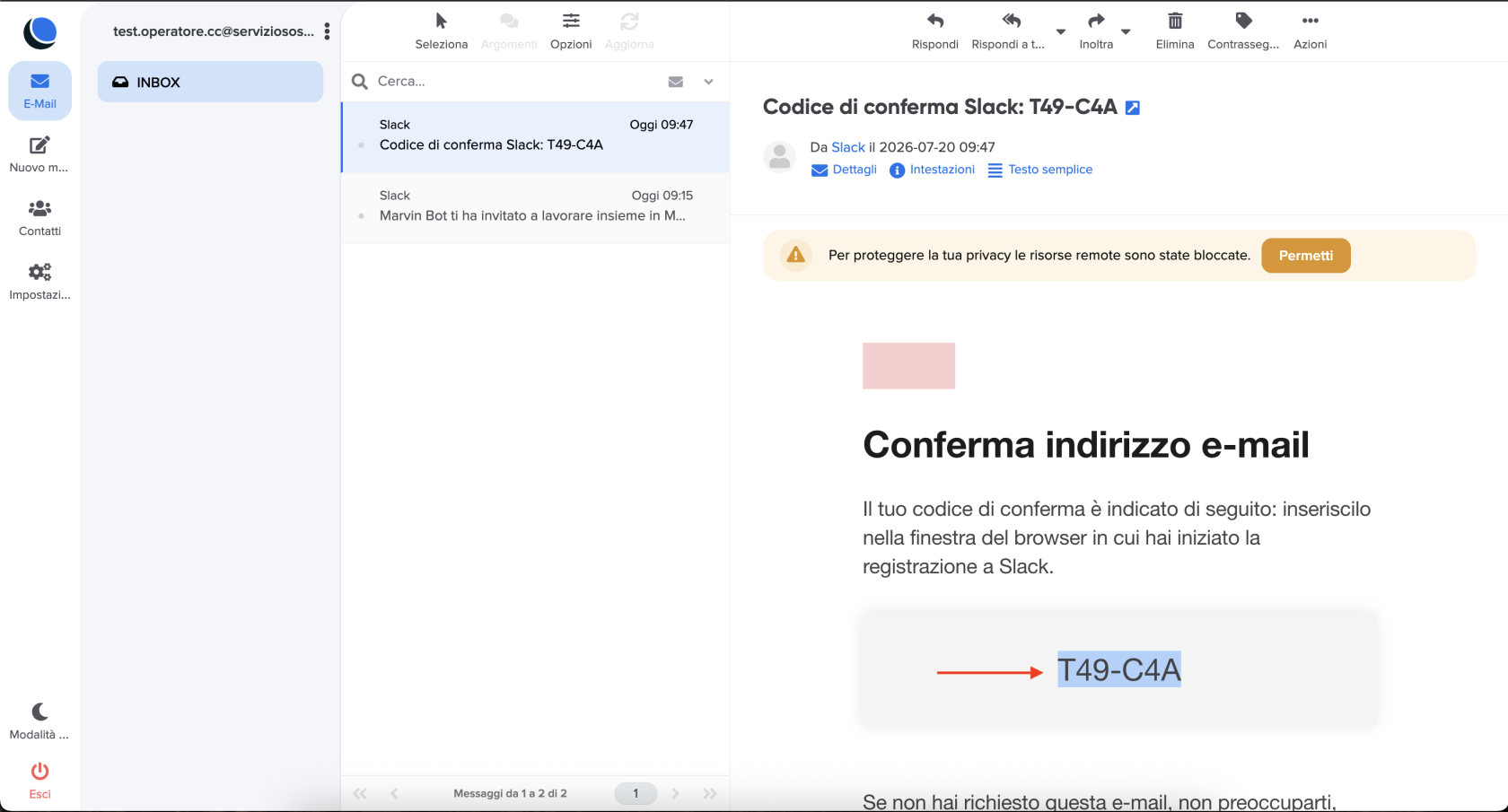
Task: Open Contatti from the sidebar
Action: click(39, 218)
